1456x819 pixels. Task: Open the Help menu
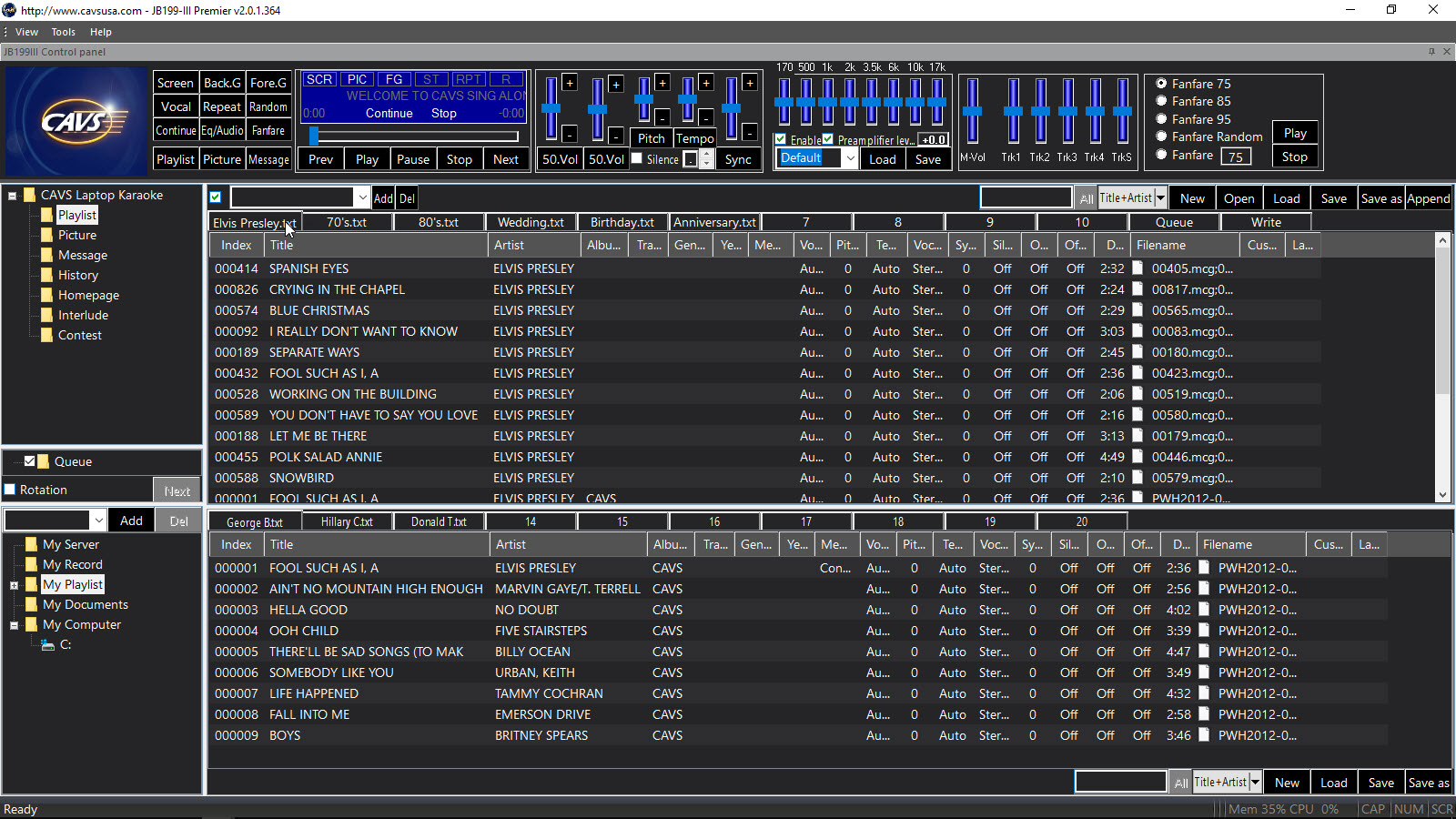tap(100, 32)
